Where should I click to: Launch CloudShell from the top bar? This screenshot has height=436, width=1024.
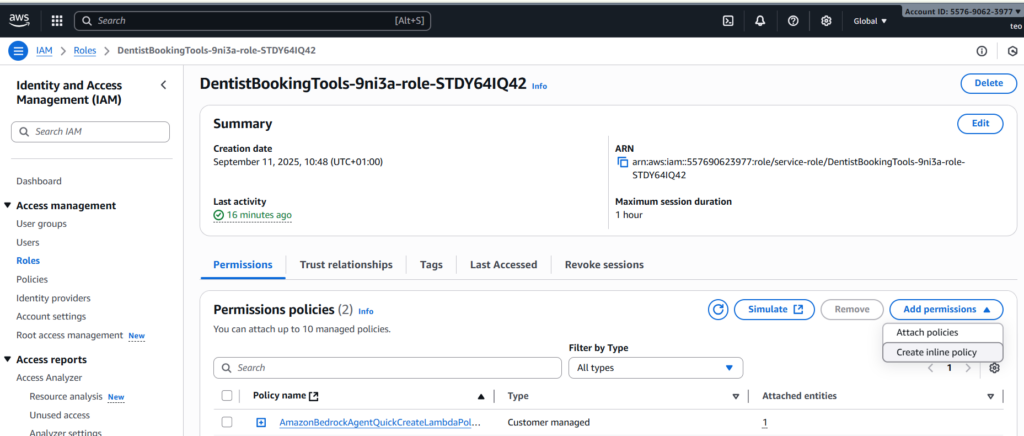[x=729, y=20]
